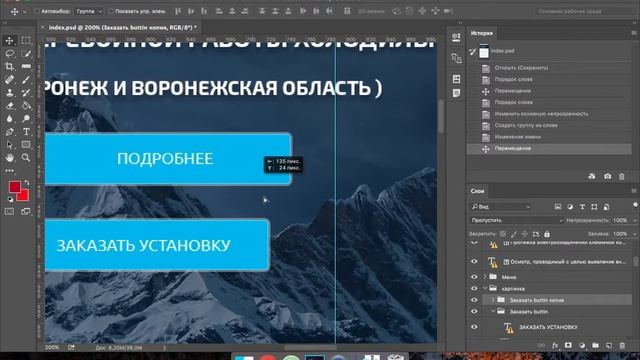Open the Edit Toolbar three-dots menu
The width and height of the screenshot is (640, 360).
tap(9, 171)
